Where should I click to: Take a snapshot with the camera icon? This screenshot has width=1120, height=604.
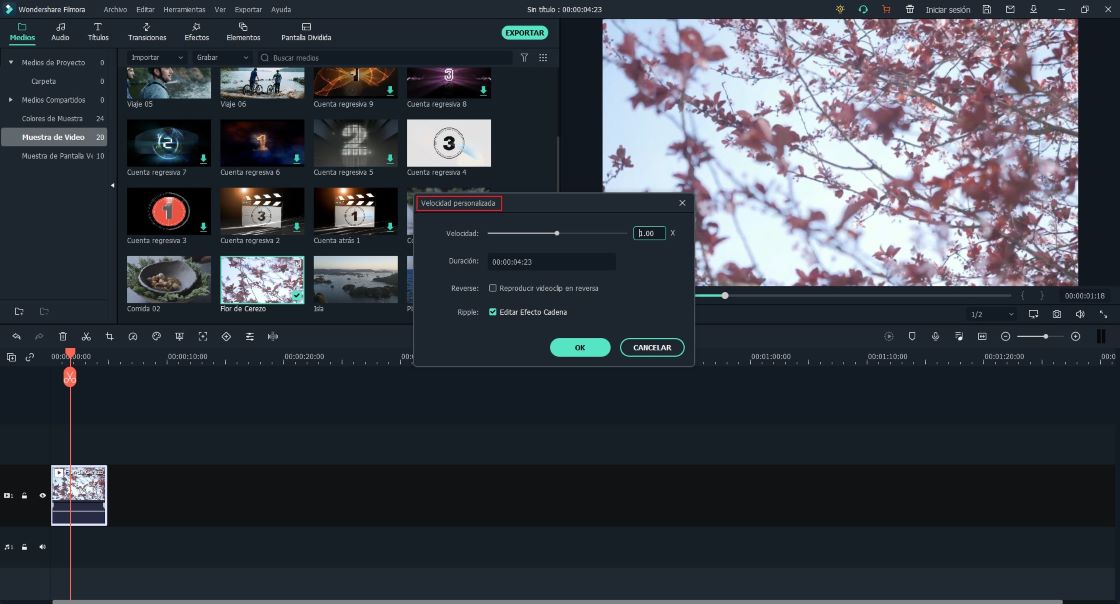1056,314
